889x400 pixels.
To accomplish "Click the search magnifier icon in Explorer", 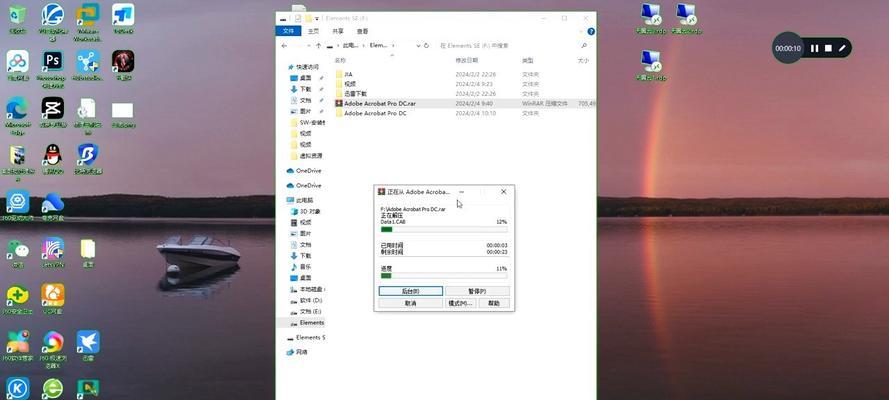I will coord(584,45).
